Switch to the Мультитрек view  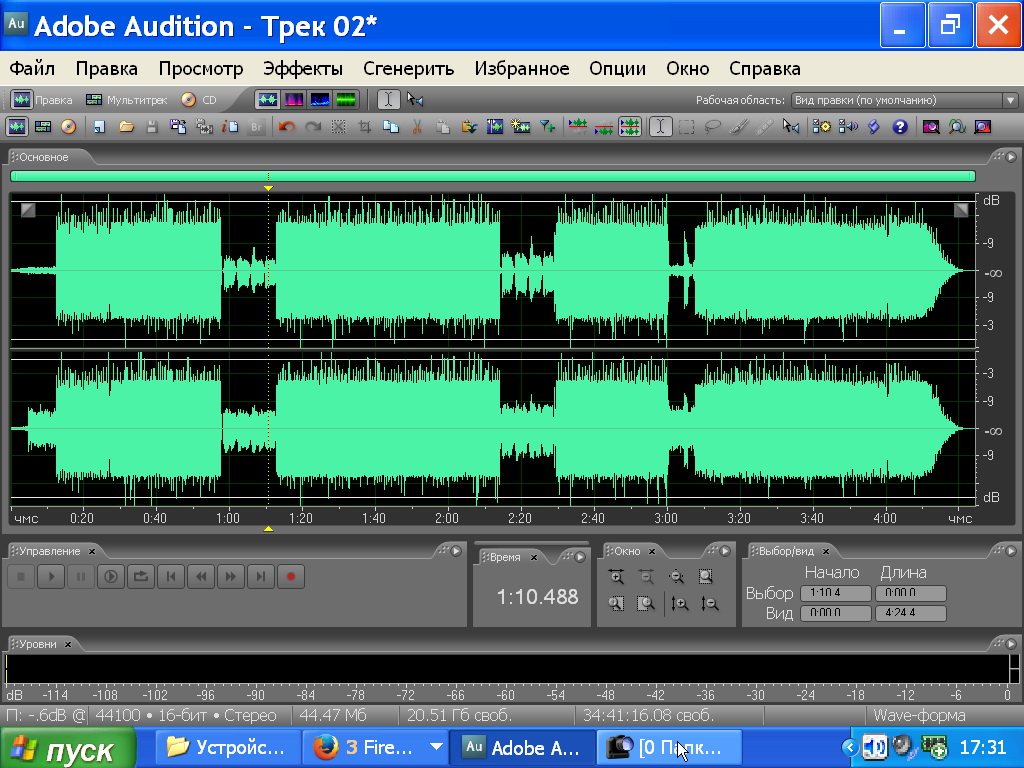pos(127,100)
